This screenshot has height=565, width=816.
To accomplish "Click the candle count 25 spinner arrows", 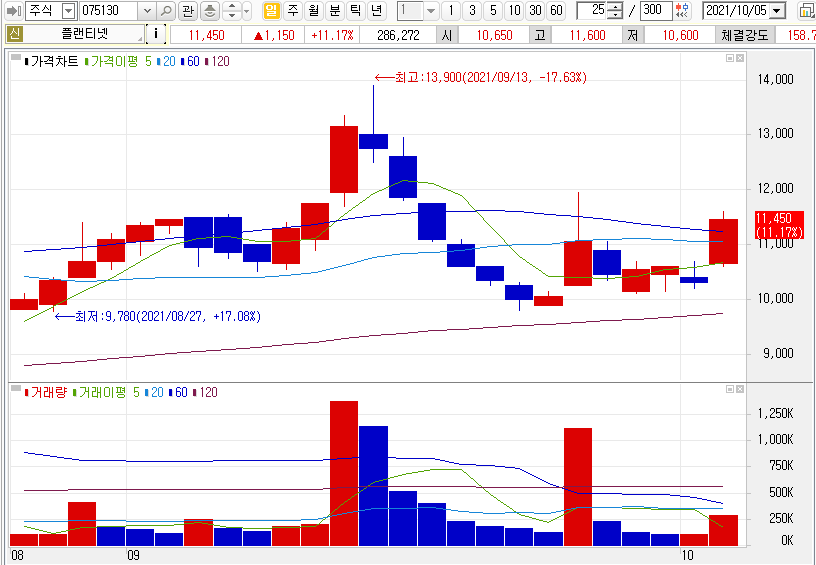I will tap(615, 10).
